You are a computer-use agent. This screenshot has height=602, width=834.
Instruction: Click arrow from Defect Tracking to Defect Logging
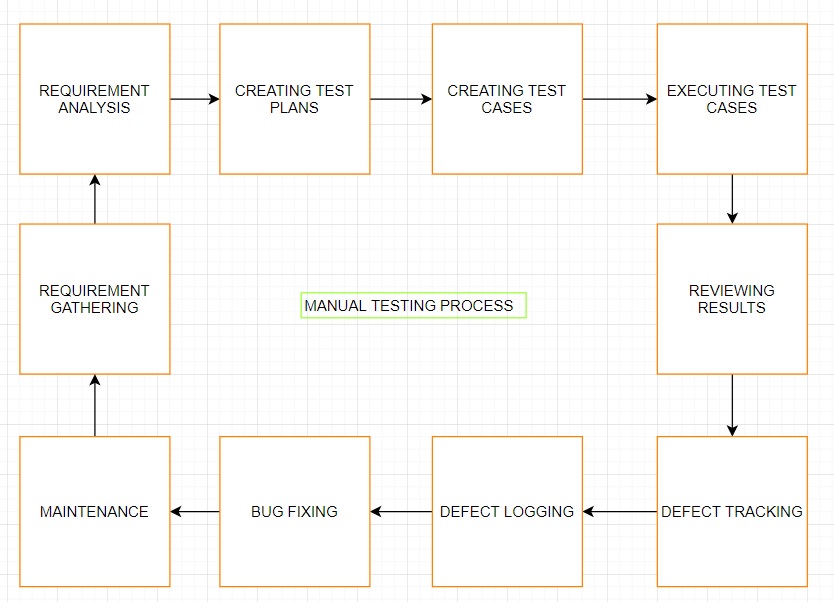620,511
